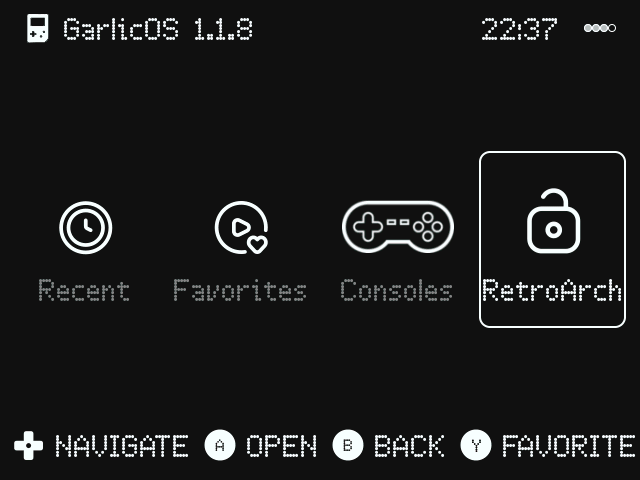The width and height of the screenshot is (640, 480).
Task: Click the 22:37 clock display
Action: point(520,29)
